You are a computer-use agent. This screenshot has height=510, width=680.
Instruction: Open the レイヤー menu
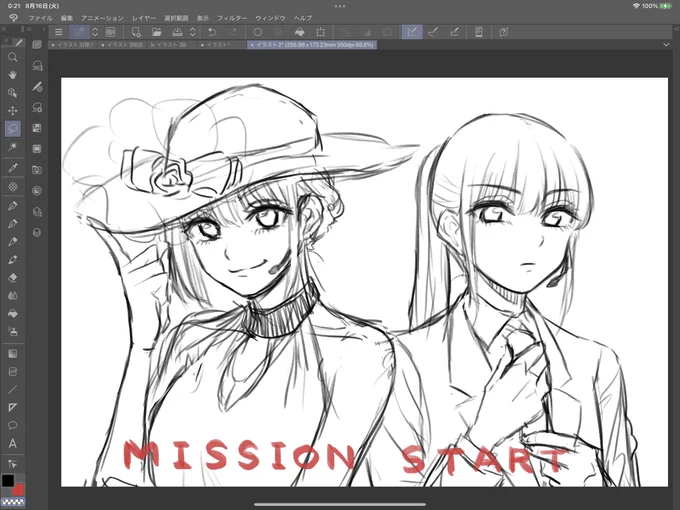tap(144, 18)
